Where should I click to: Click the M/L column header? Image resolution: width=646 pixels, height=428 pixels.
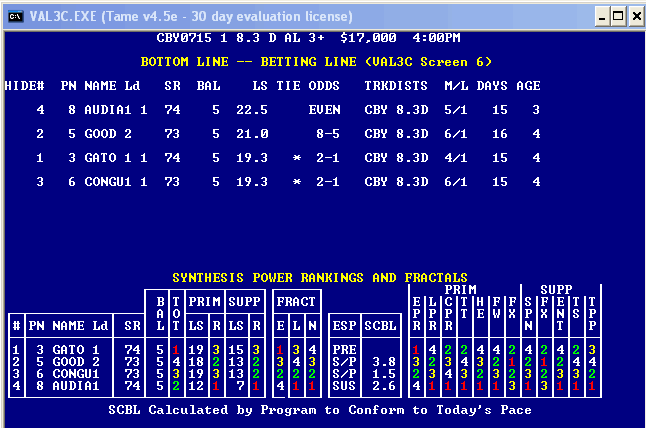coord(456,86)
